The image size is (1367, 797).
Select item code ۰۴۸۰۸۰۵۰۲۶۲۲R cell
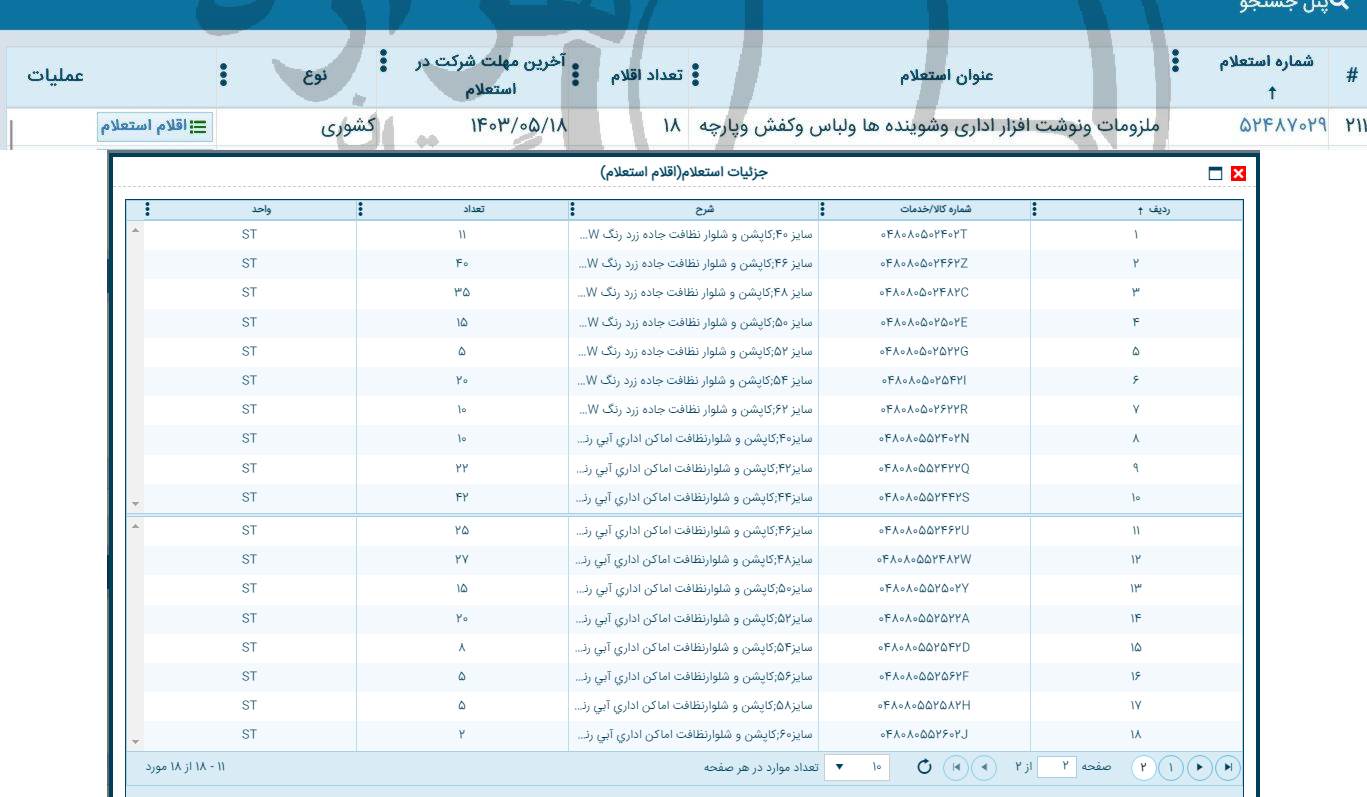point(924,409)
